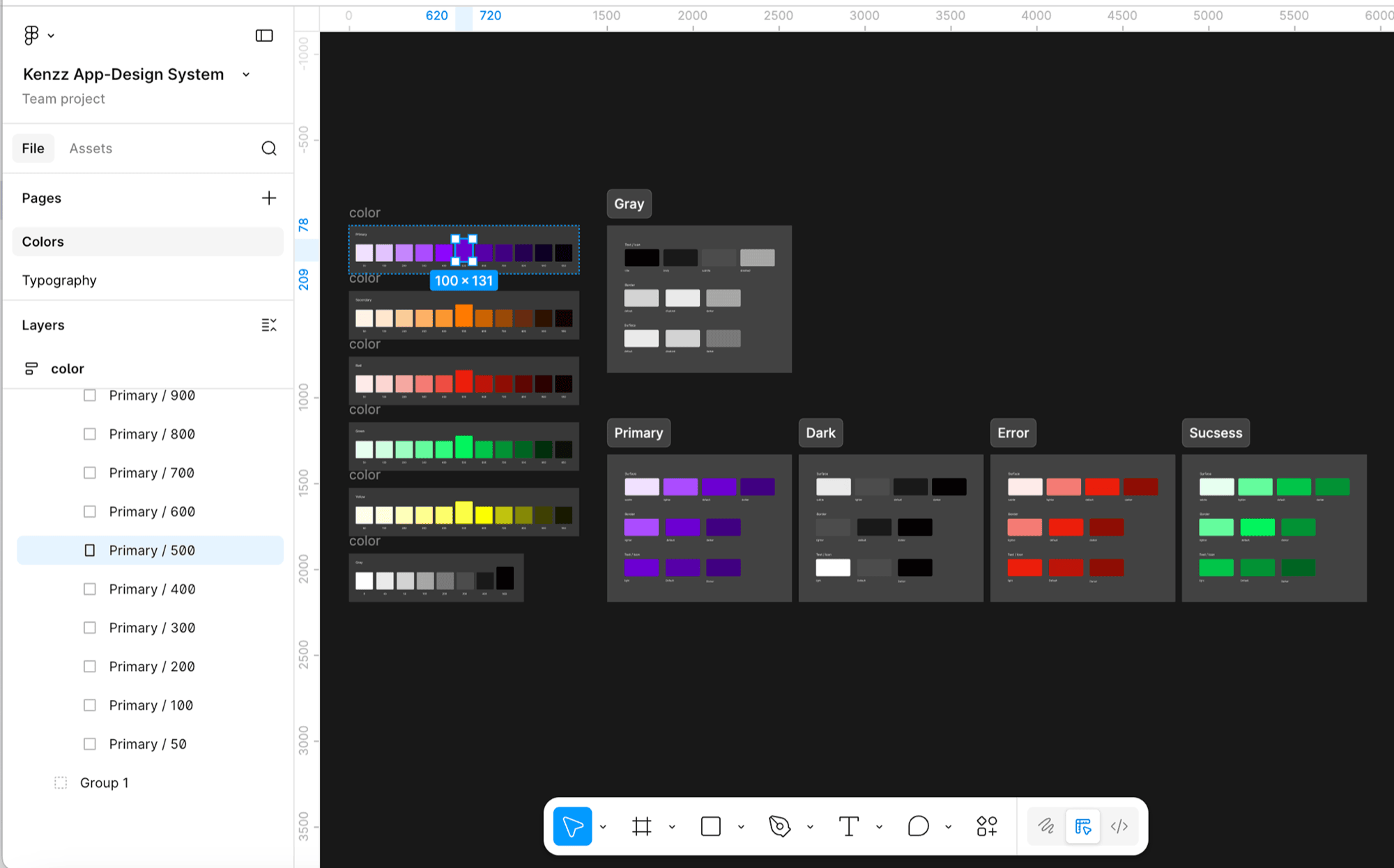The image size is (1394, 868).
Task: Toggle the sidebar panel icon
Action: [264, 36]
